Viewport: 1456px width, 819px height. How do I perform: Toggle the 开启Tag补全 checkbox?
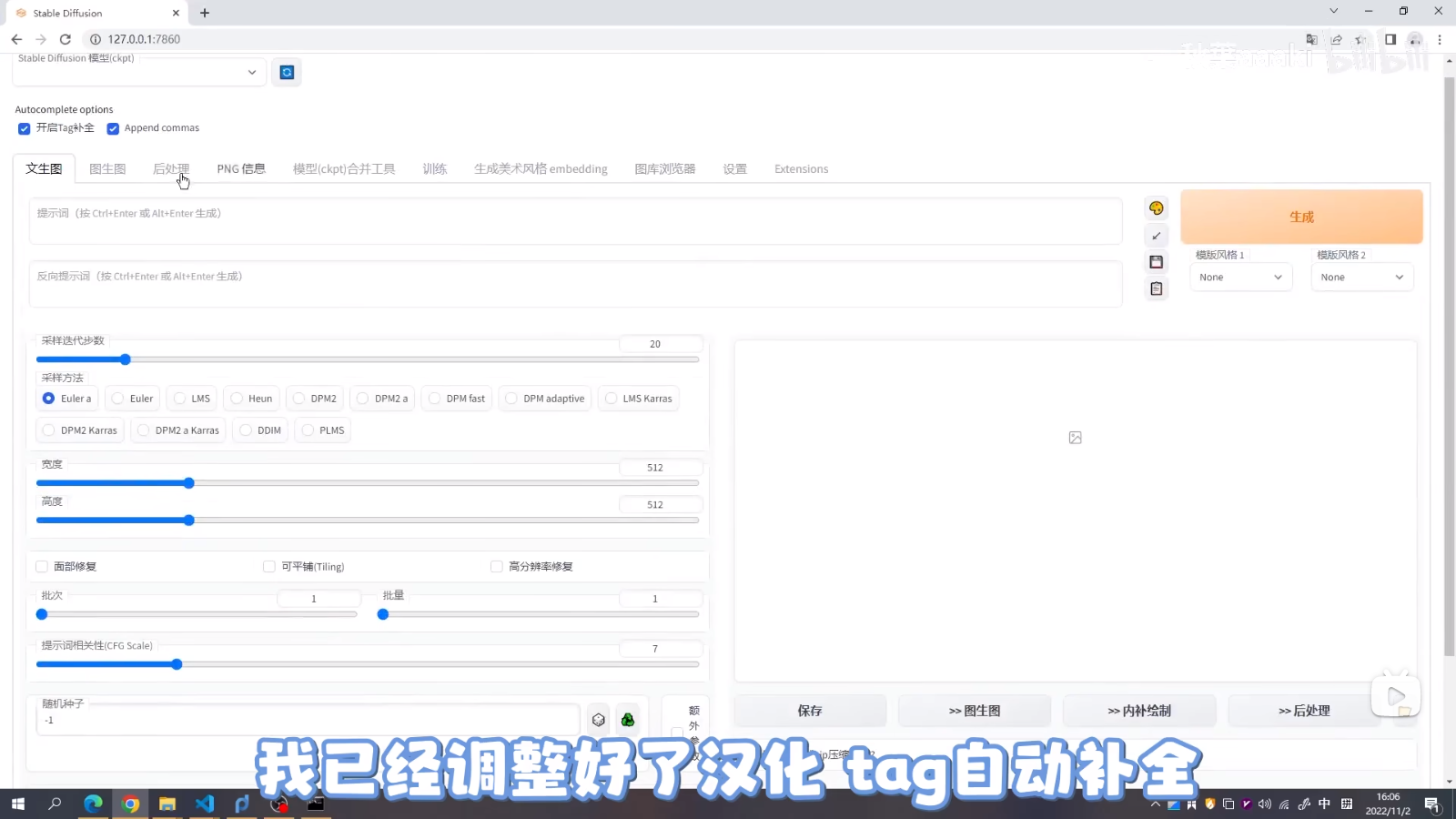click(x=25, y=128)
